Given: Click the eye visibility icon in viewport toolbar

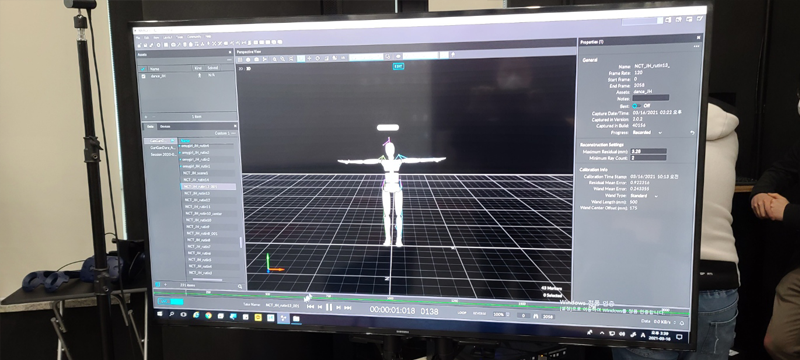Looking at the screenshot, I should pyautogui.click(x=398, y=57).
